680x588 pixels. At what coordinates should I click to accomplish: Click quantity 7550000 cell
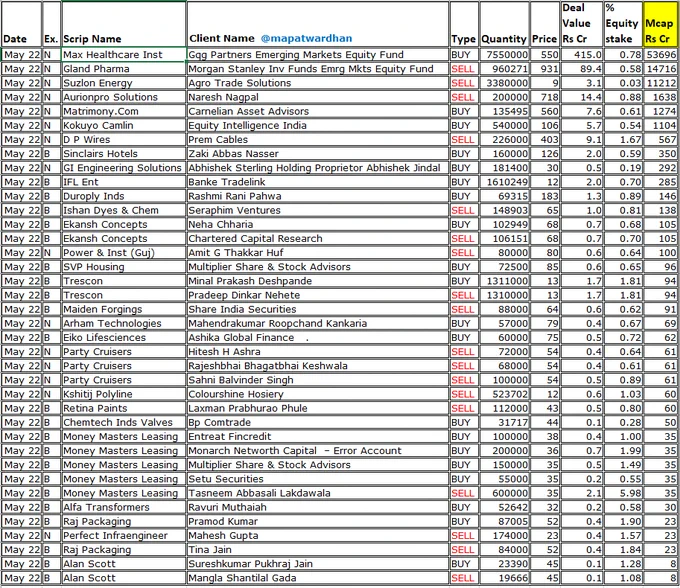504,55
